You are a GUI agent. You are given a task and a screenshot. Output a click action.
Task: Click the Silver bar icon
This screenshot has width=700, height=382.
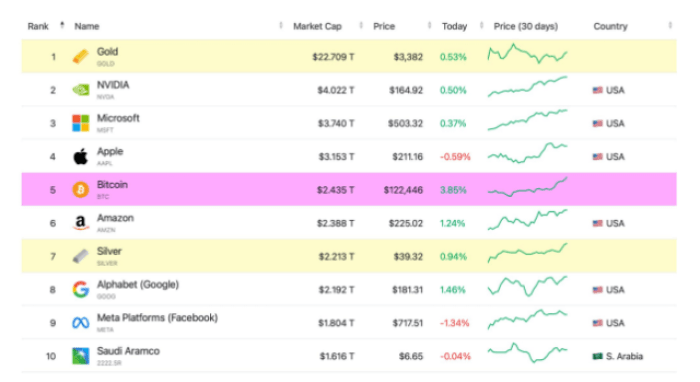click(x=81, y=256)
